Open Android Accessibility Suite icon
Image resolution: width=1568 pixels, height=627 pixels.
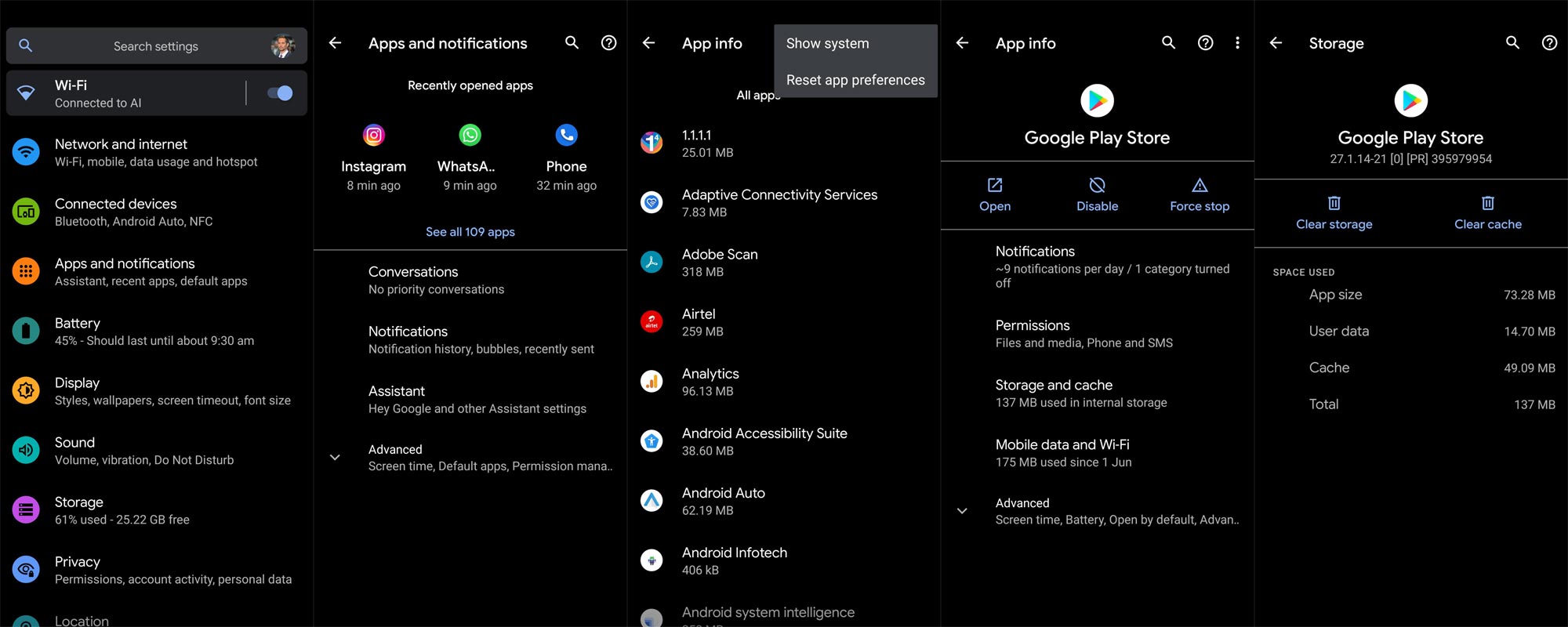point(652,440)
